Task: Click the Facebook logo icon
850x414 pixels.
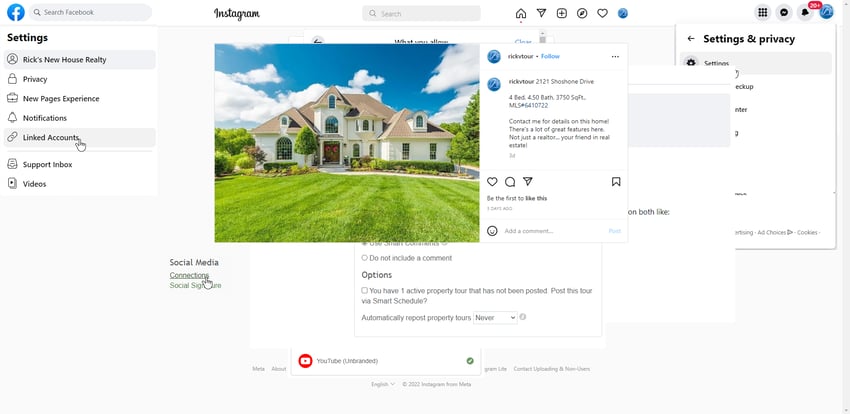Action: (16, 12)
